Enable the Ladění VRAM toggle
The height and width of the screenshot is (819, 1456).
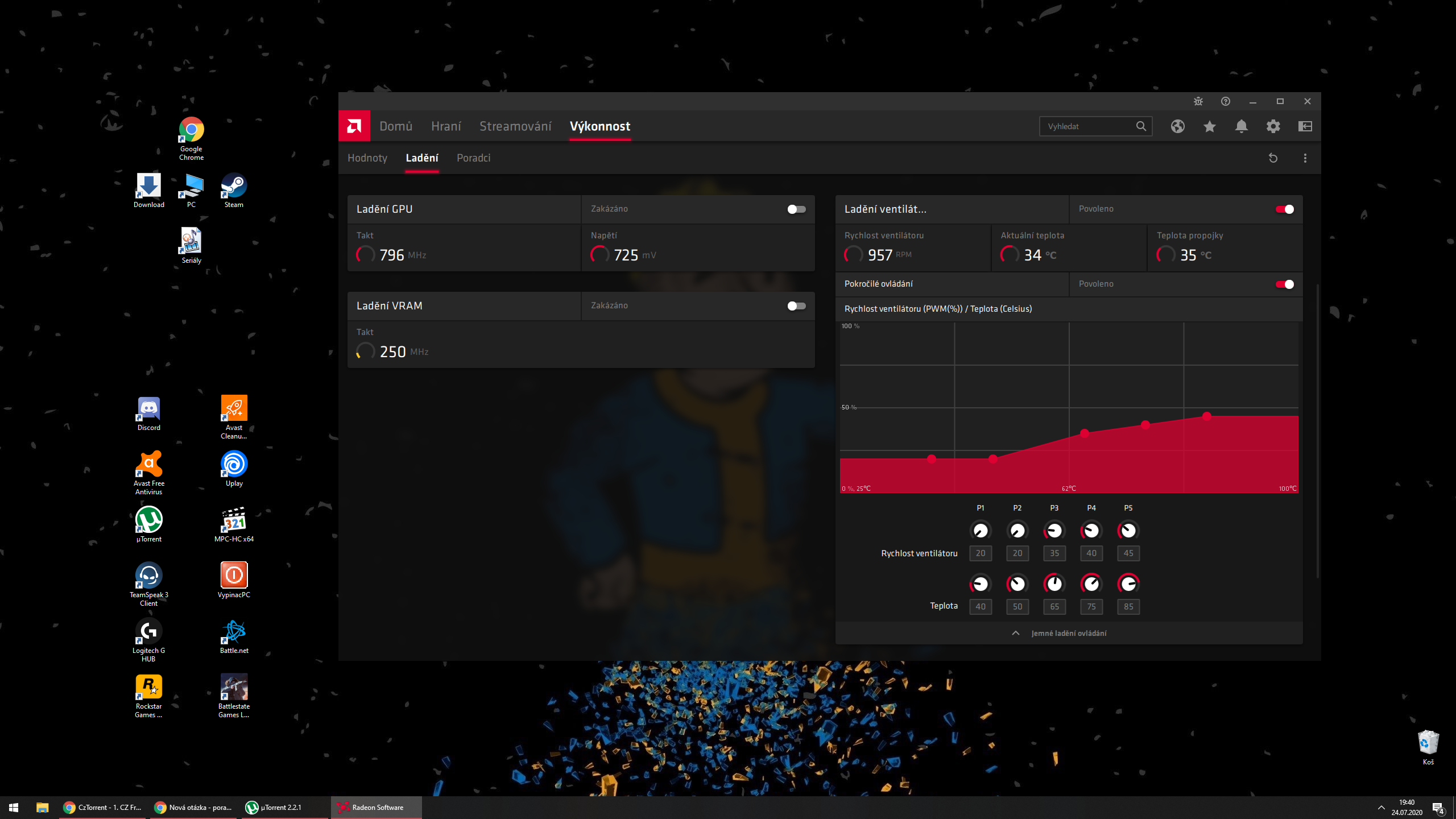(796, 306)
